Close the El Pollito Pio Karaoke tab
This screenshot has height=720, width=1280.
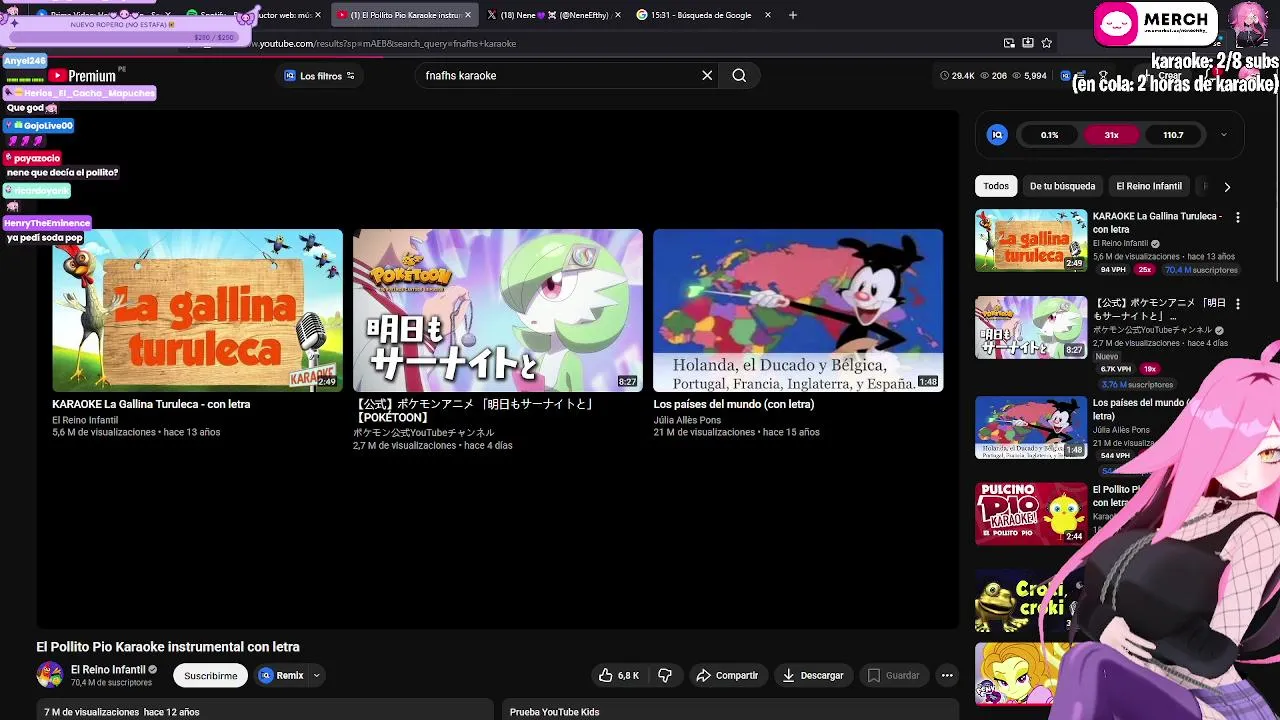point(468,15)
